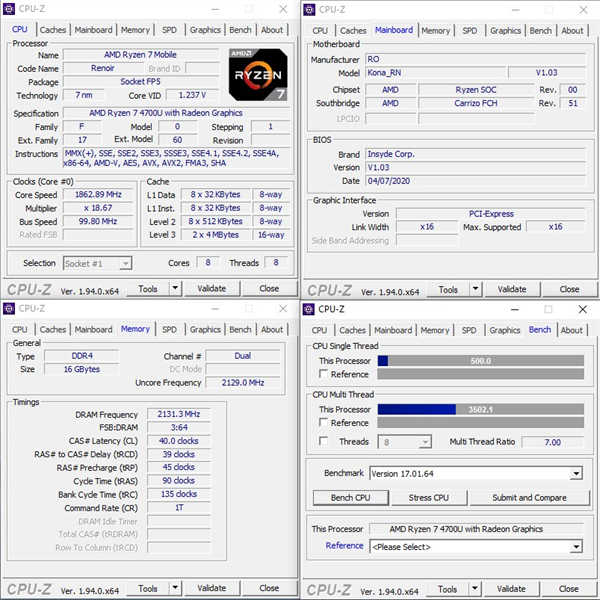
Task: Switch to Mainboard tab in CPU window
Action: [93, 30]
